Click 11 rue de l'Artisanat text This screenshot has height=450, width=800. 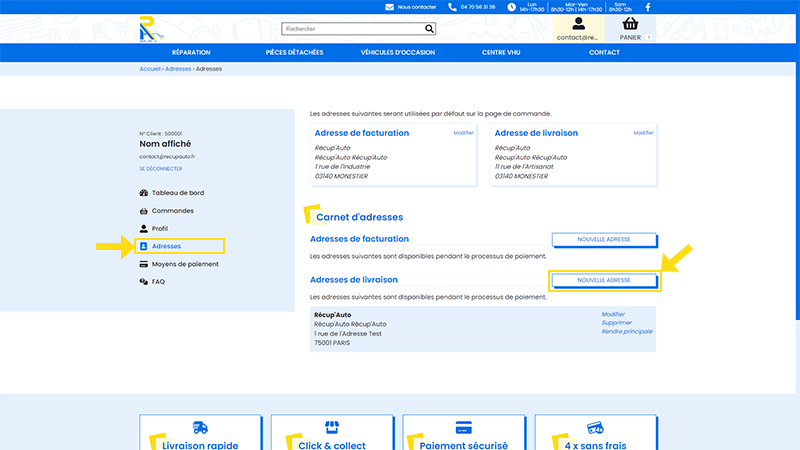524,167
